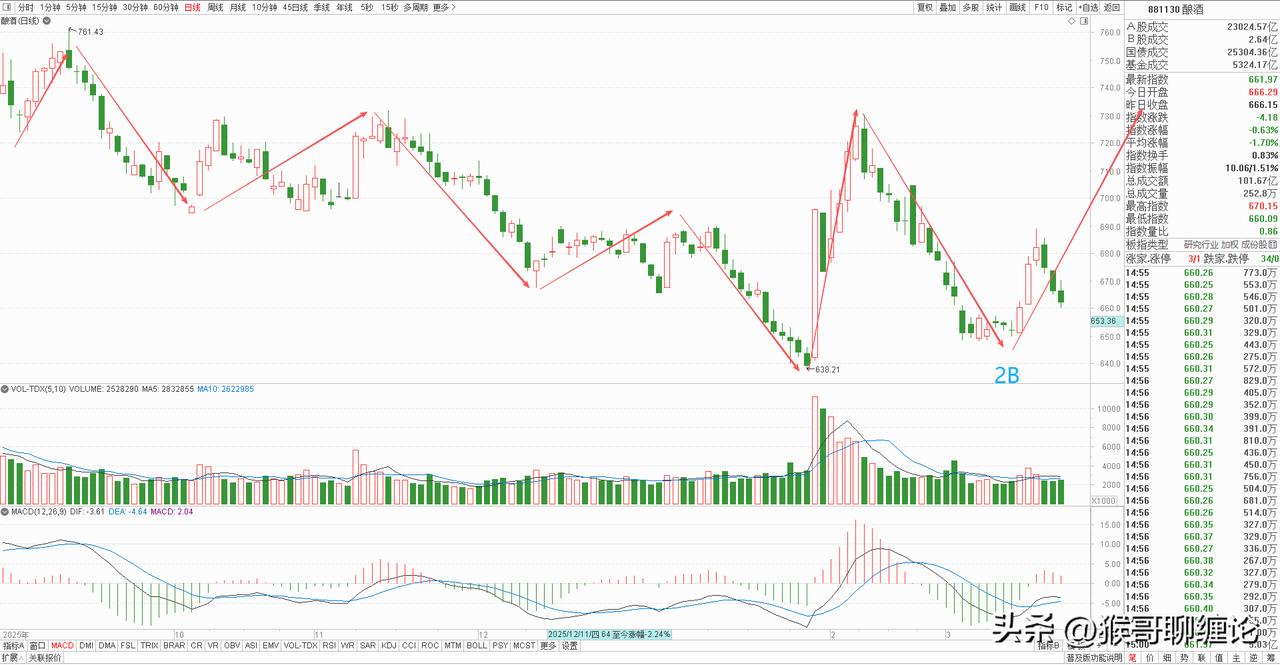Click the 联 icon in the bottom-right bar
The height and width of the screenshot is (665, 1280).
pos(1202,658)
